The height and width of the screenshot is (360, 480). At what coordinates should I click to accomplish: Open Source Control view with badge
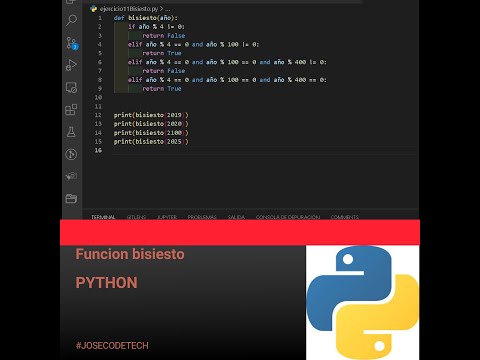tap(71, 43)
